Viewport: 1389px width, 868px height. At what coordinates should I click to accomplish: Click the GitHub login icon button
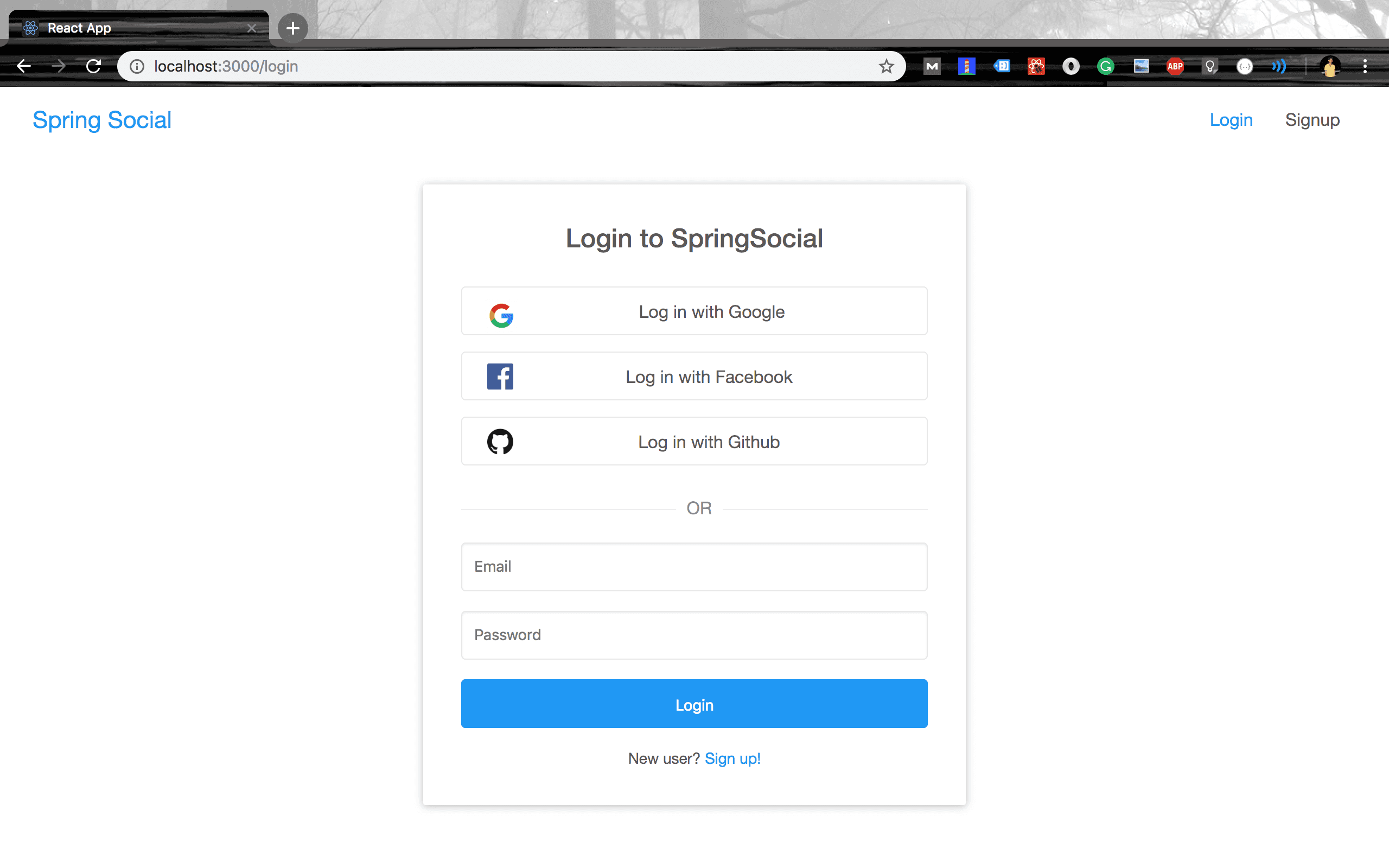(x=500, y=441)
